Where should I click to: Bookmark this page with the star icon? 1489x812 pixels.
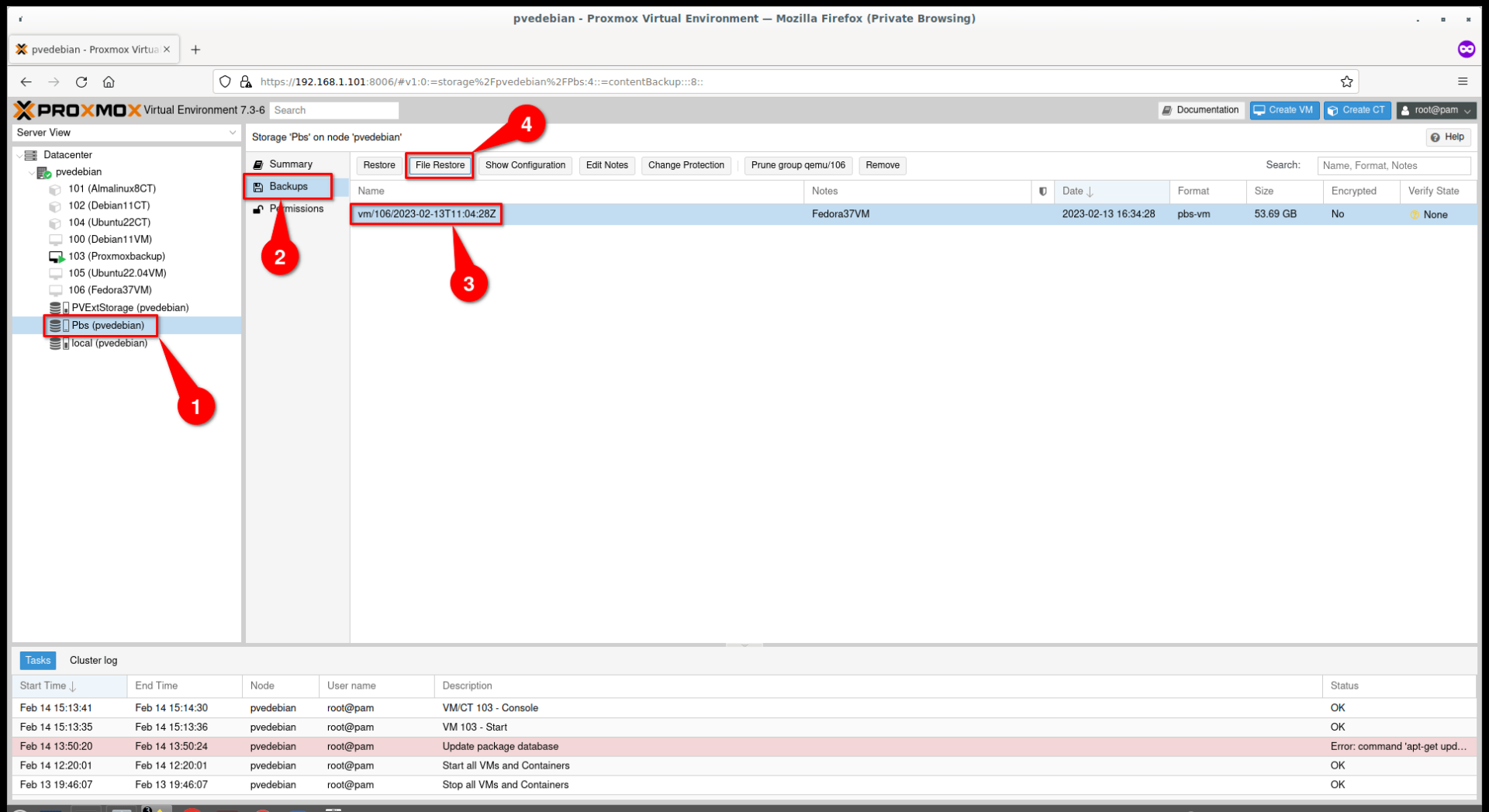1346,81
